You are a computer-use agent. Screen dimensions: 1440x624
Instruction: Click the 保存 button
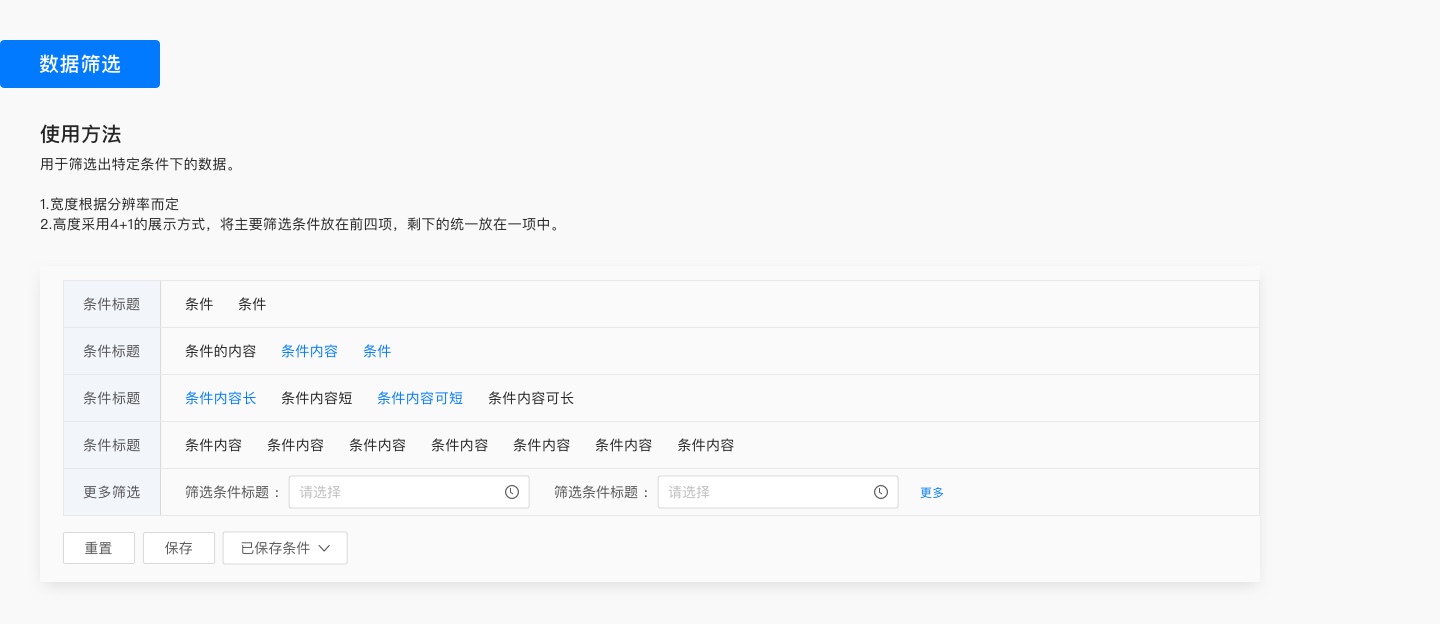179,548
